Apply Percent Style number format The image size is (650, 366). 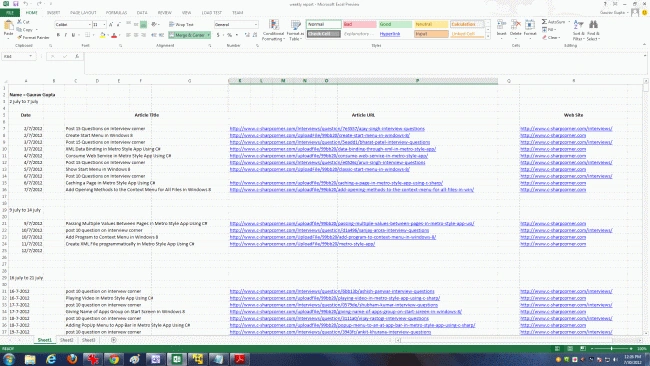click(x=229, y=35)
